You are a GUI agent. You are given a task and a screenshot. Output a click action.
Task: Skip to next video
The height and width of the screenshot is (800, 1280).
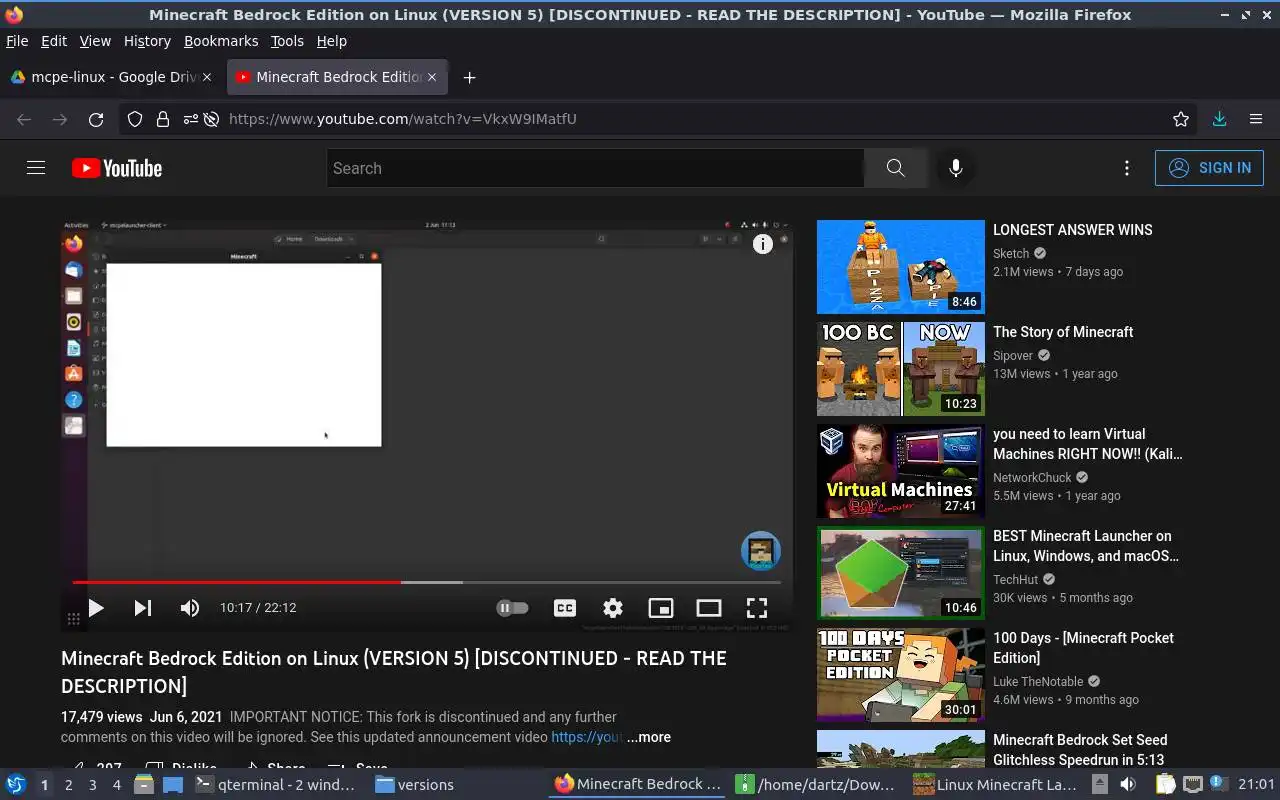(x=143, y=608)
